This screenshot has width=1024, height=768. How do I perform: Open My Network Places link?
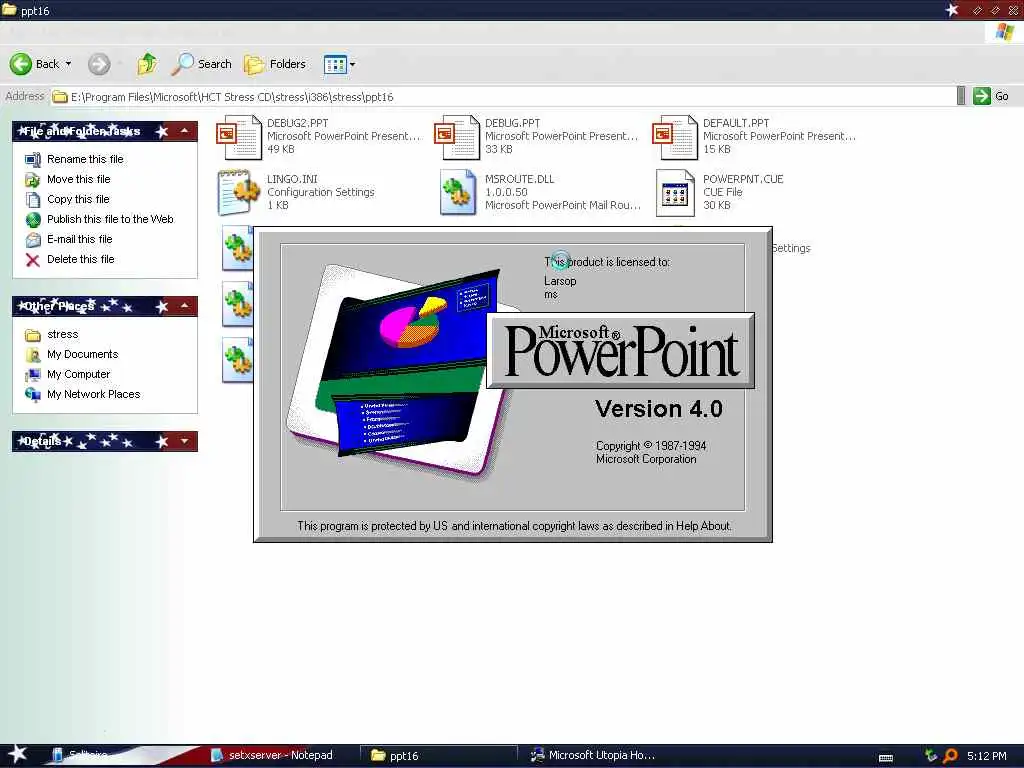[x=93, y=394]
